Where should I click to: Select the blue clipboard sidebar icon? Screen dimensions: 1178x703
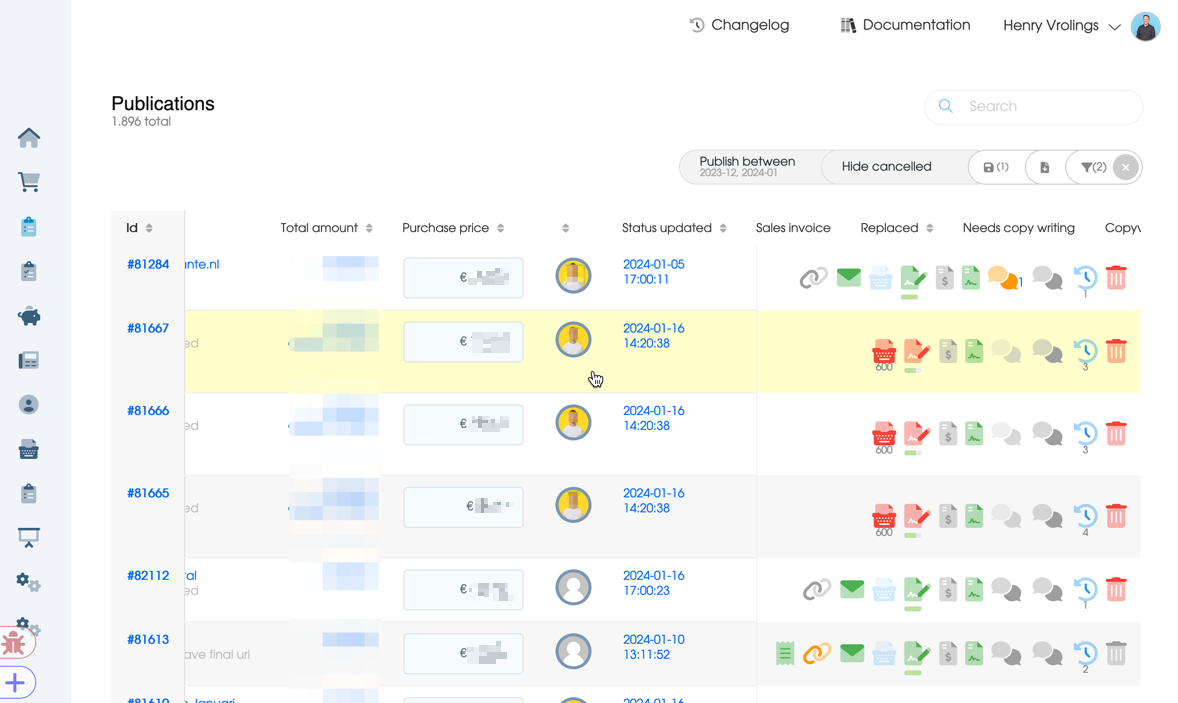(29, 227)
